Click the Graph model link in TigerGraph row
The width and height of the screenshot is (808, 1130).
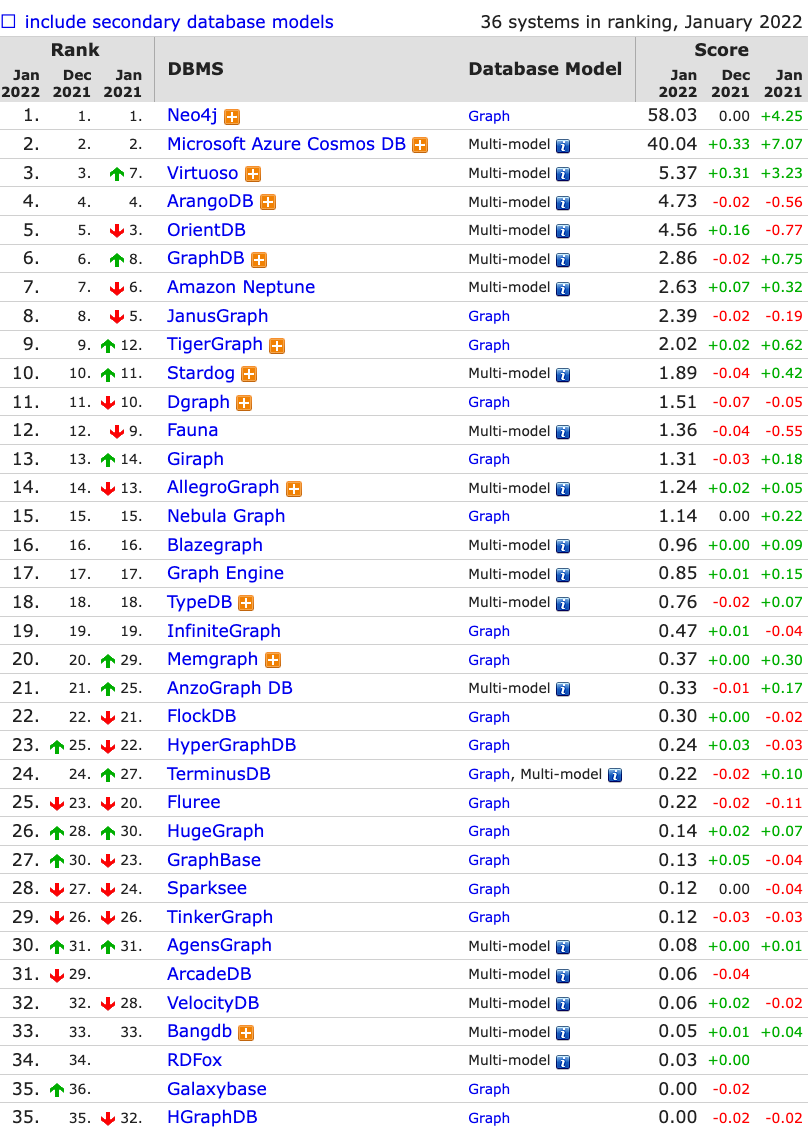pyautogui.click(x=489, y=345)
